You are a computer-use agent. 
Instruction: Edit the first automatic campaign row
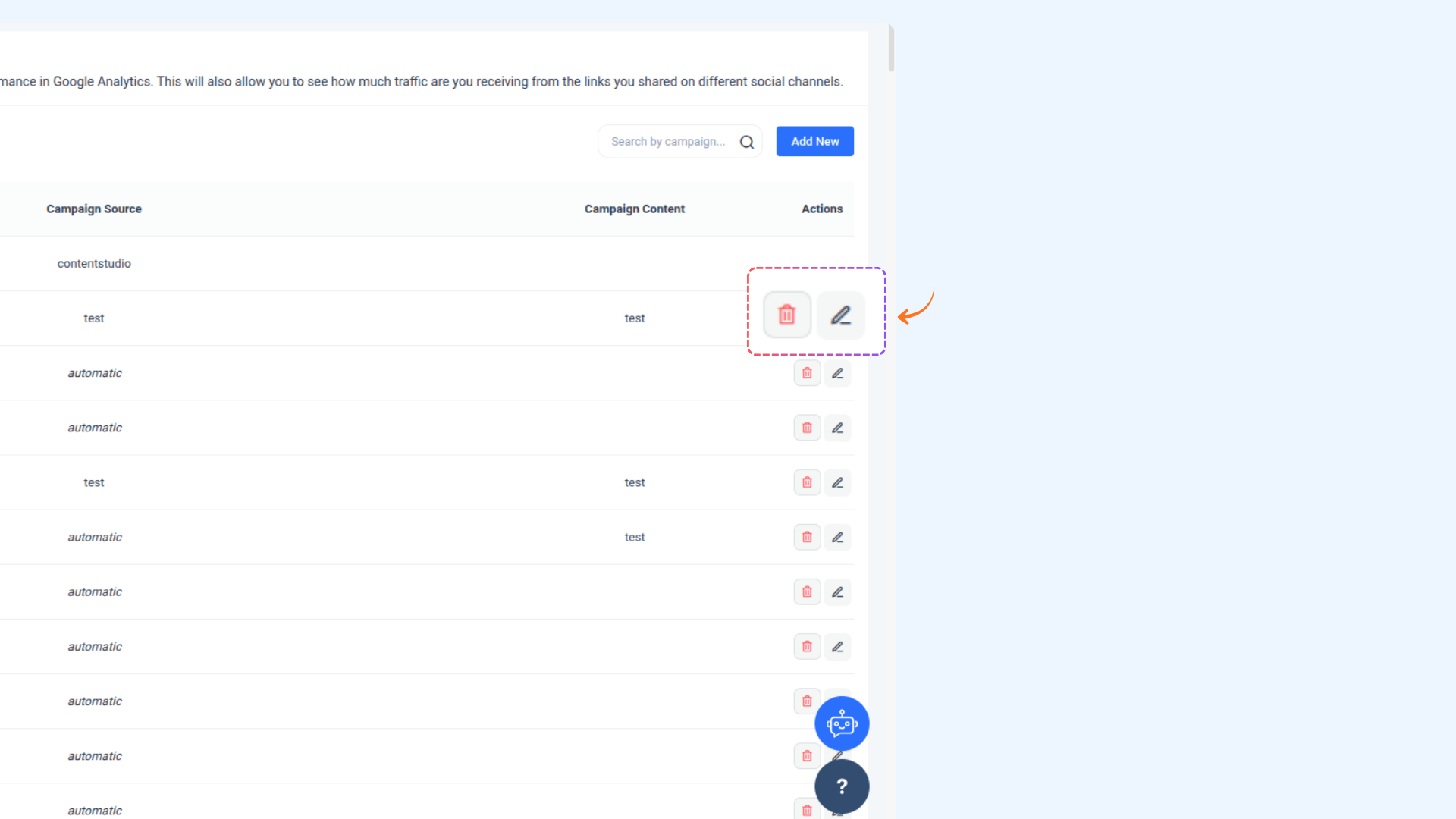(x=837, y=373)
